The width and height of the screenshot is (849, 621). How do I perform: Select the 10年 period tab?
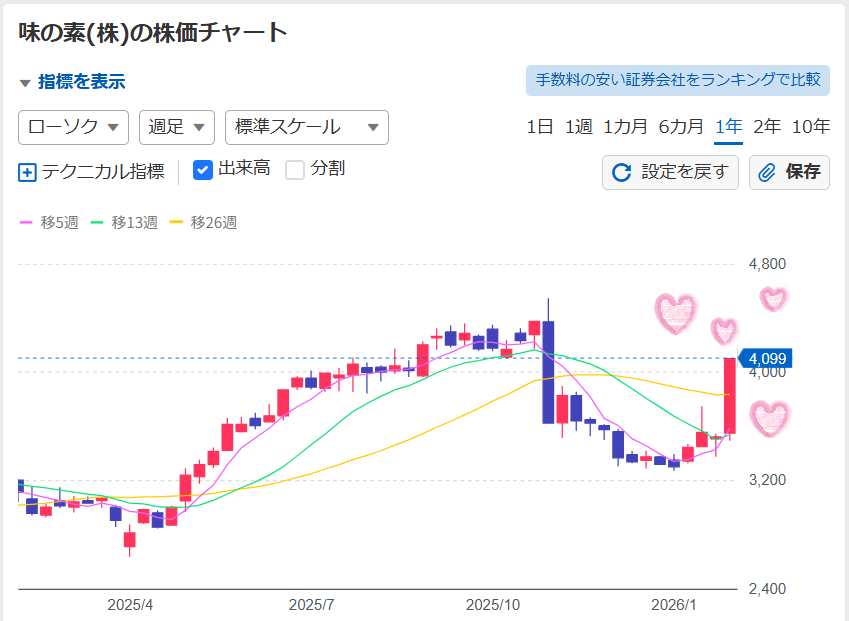tap(811, 127)
